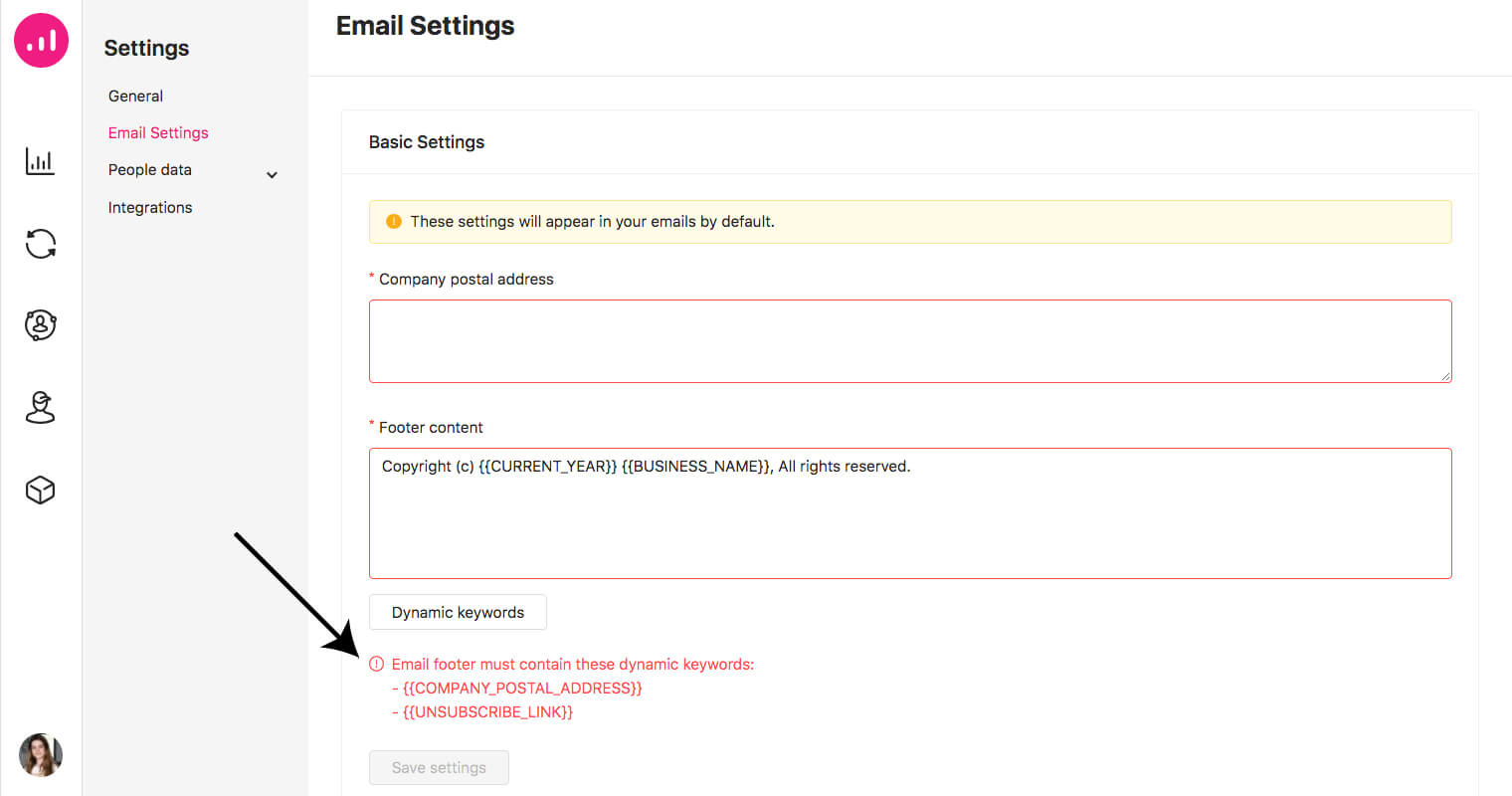Expand the chevron beside People data

[x=272, y=175]
